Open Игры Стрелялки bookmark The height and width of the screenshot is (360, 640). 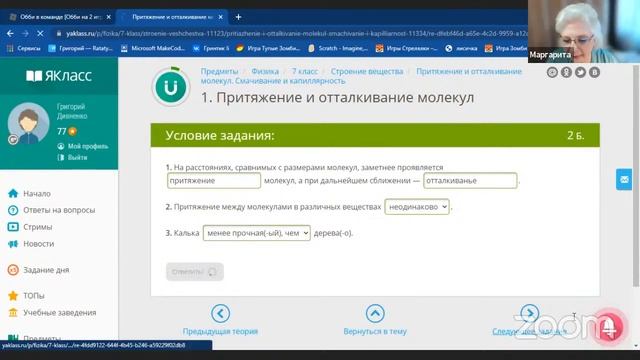(x=406, y=49)
